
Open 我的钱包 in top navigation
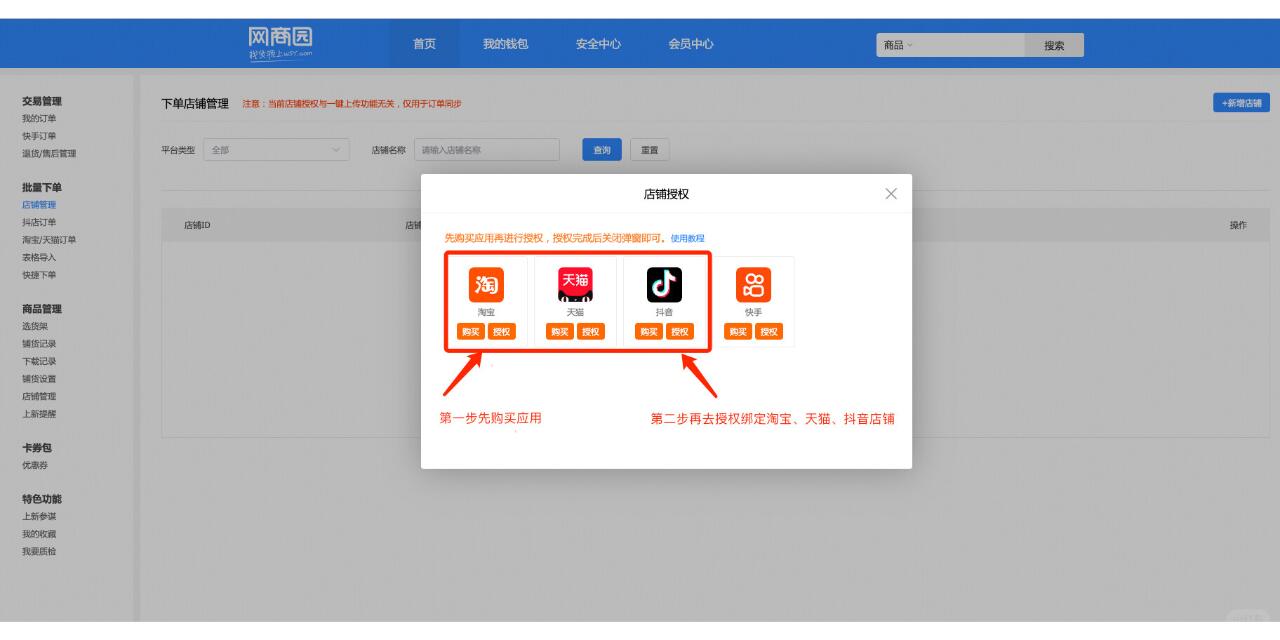[505, 44]
